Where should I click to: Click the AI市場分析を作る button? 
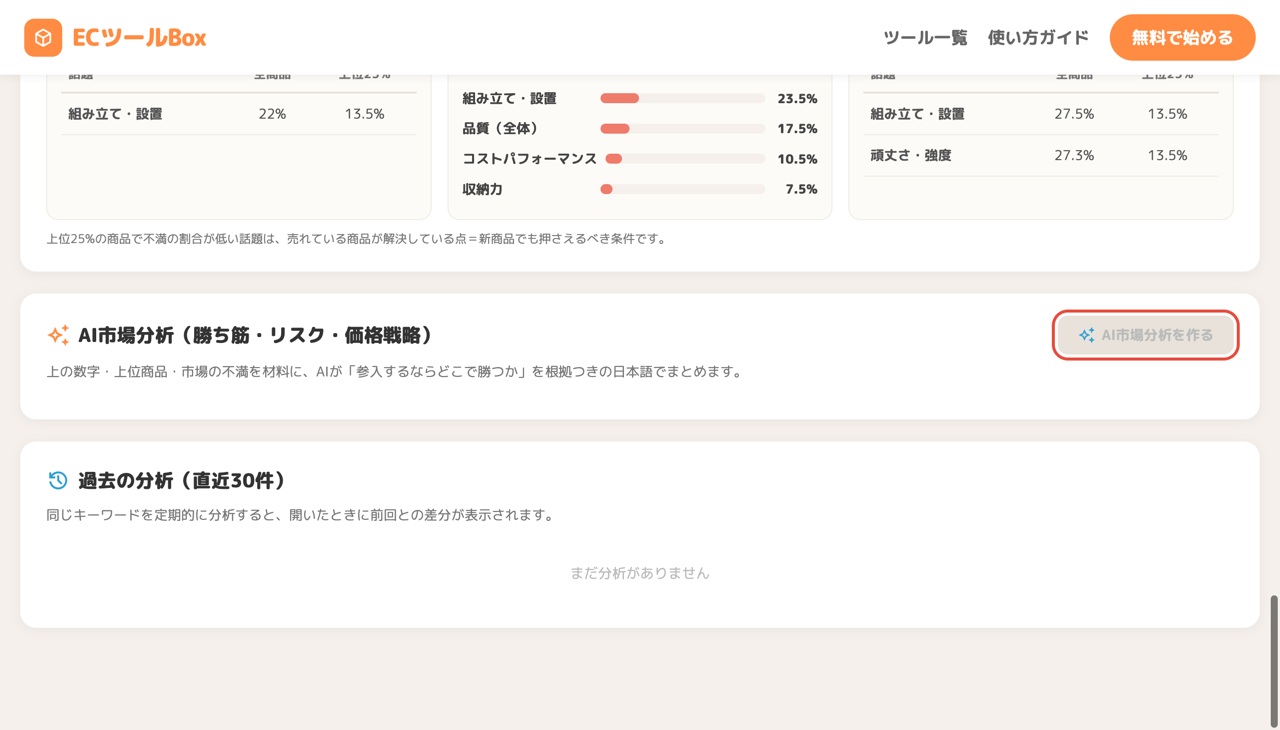tap(1146, 335)
